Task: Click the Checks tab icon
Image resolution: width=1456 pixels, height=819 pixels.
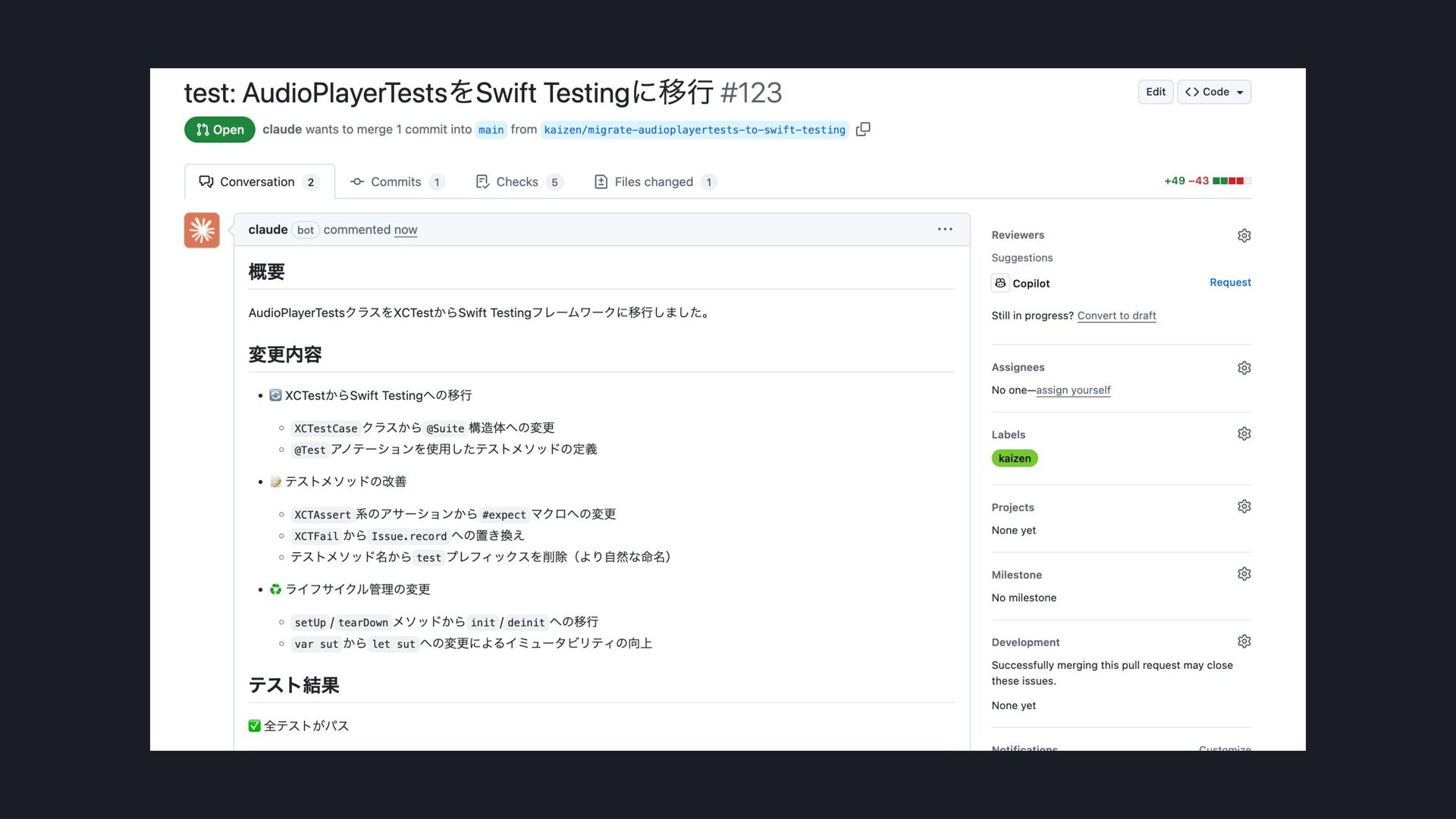Action: (482, 182)
